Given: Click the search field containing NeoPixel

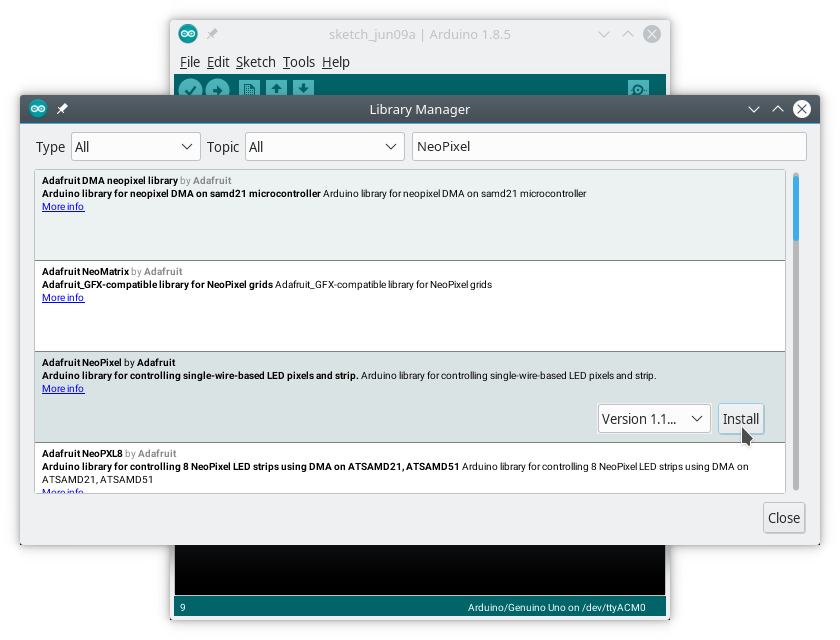Looking at the screenshot, I should (609, 147).
